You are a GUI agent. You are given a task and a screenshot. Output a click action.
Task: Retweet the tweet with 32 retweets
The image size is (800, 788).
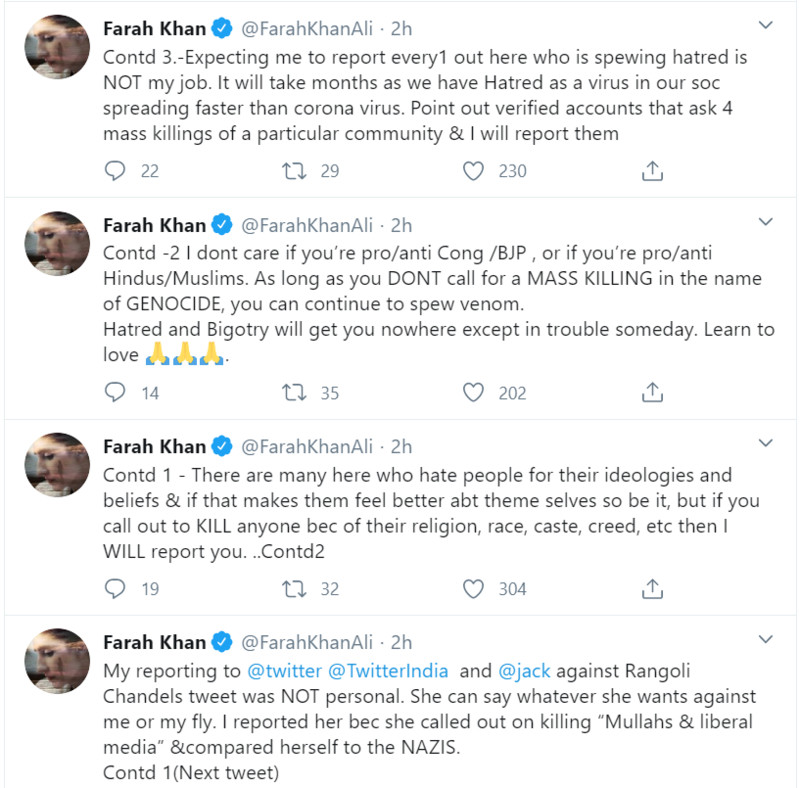point(294,588)
